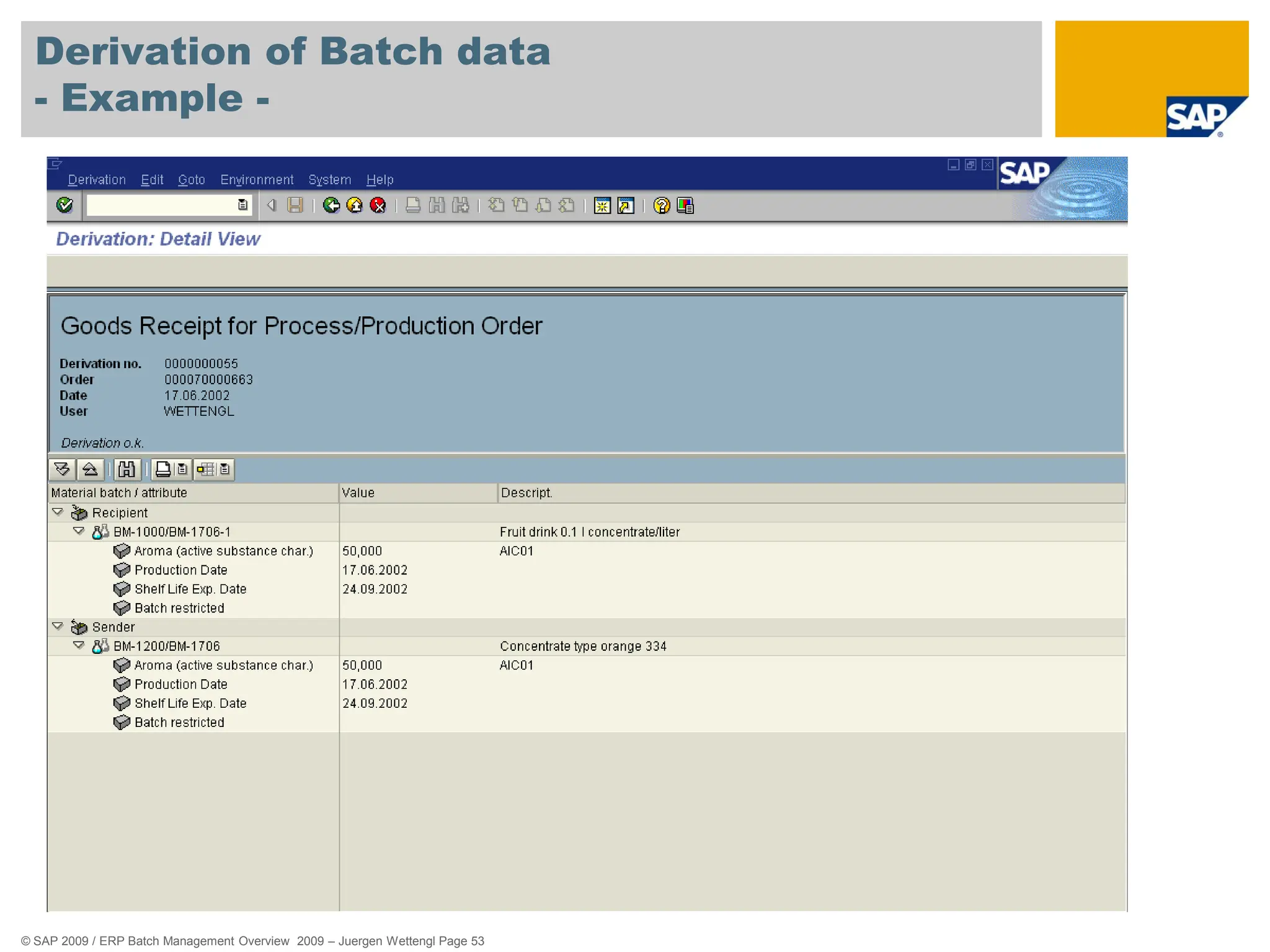Collapse the Recipient tree node
1270x952 pixels.
click(x=58, y=512)
